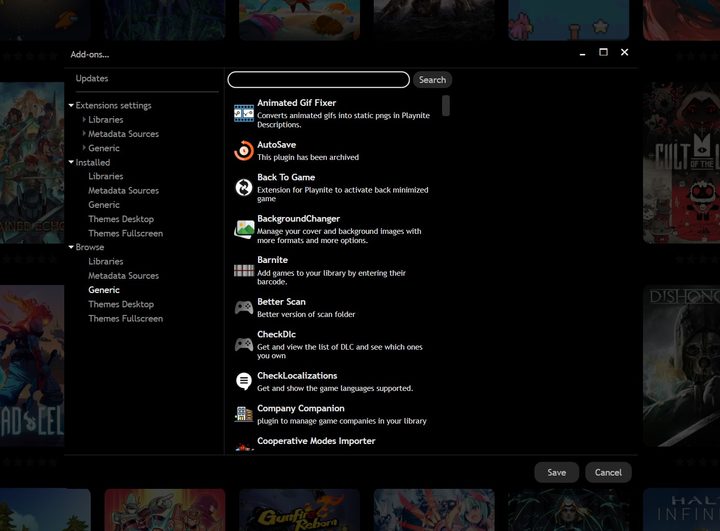Focus the add-on search input field
This screenshot has height=531, width=720.
(319, 79)
